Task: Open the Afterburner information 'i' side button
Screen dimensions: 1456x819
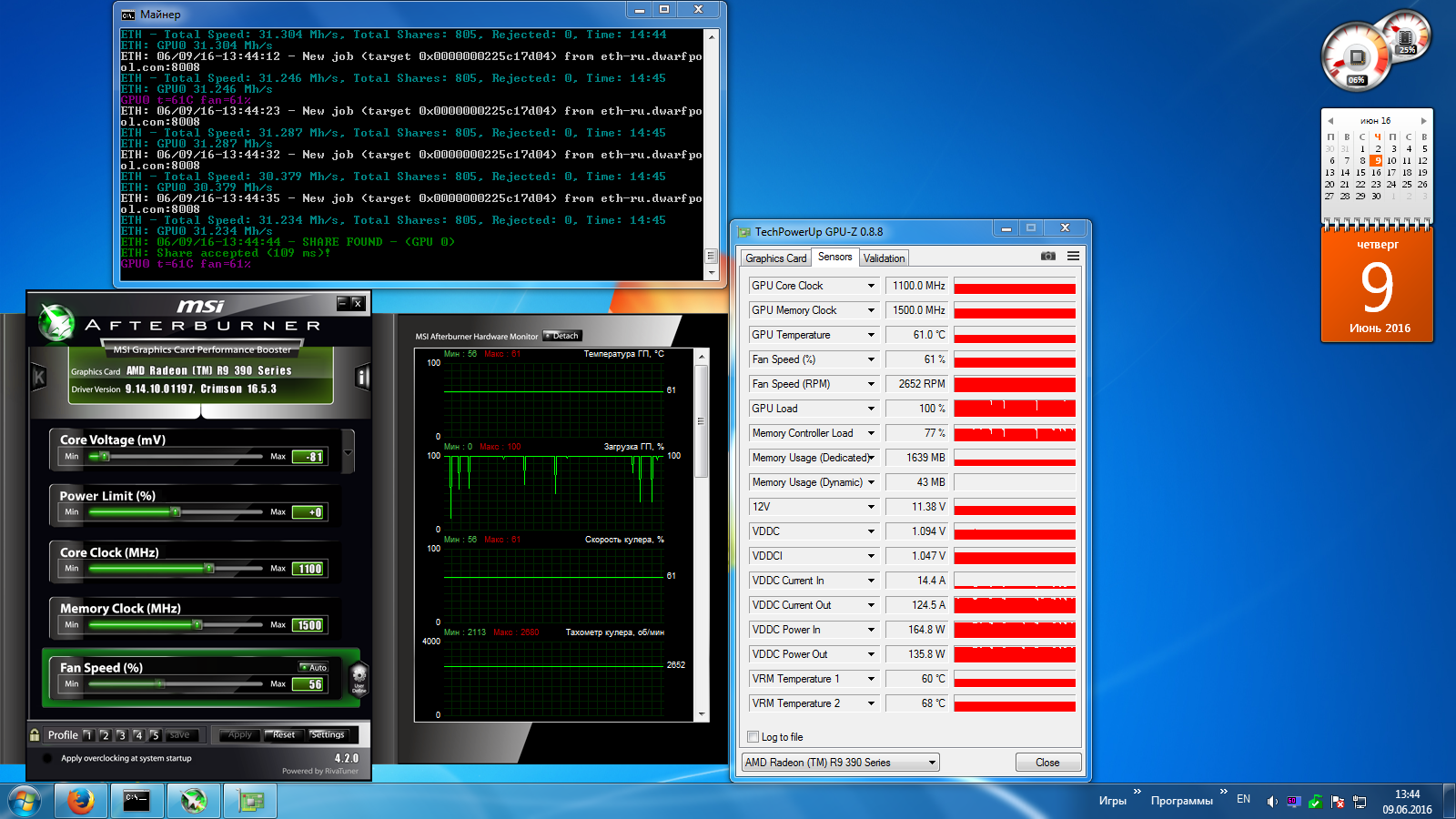Action: 363,377
